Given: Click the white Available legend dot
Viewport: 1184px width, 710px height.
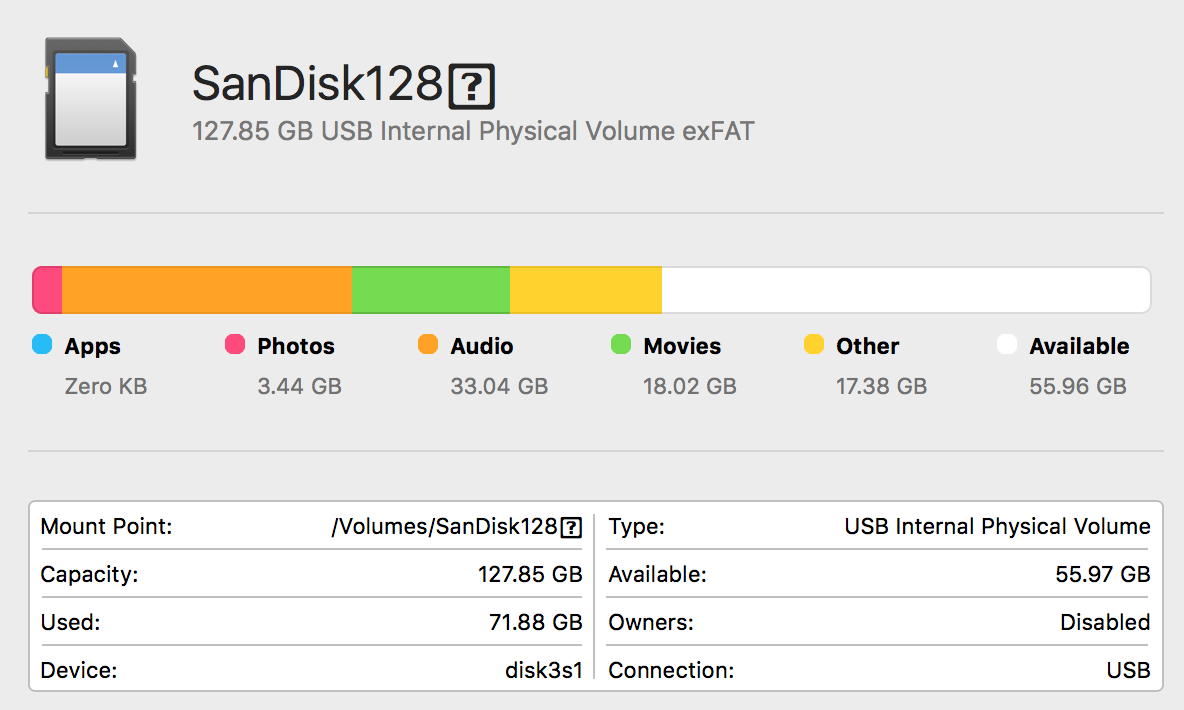Looking at the screenshot, I should click(1007, 344).
